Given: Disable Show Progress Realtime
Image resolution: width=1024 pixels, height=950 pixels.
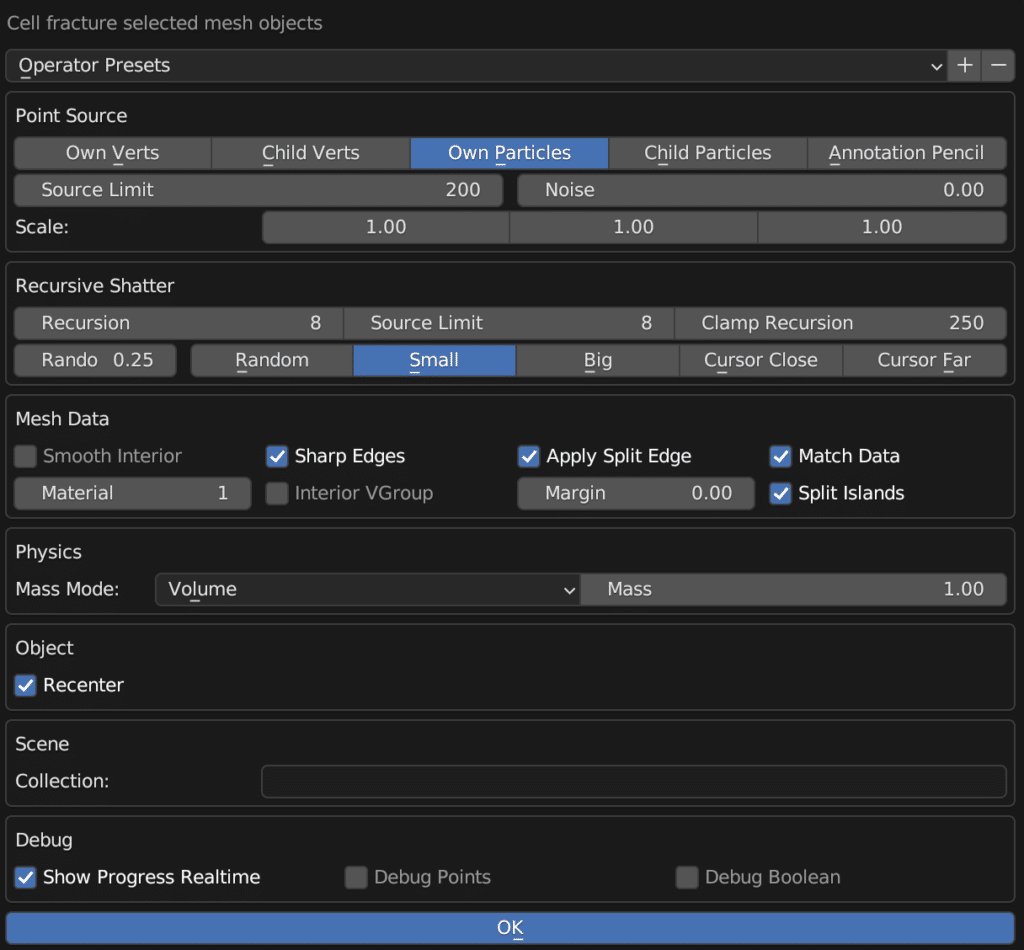Looking at the screenshot, I should (x=25, y=877).
